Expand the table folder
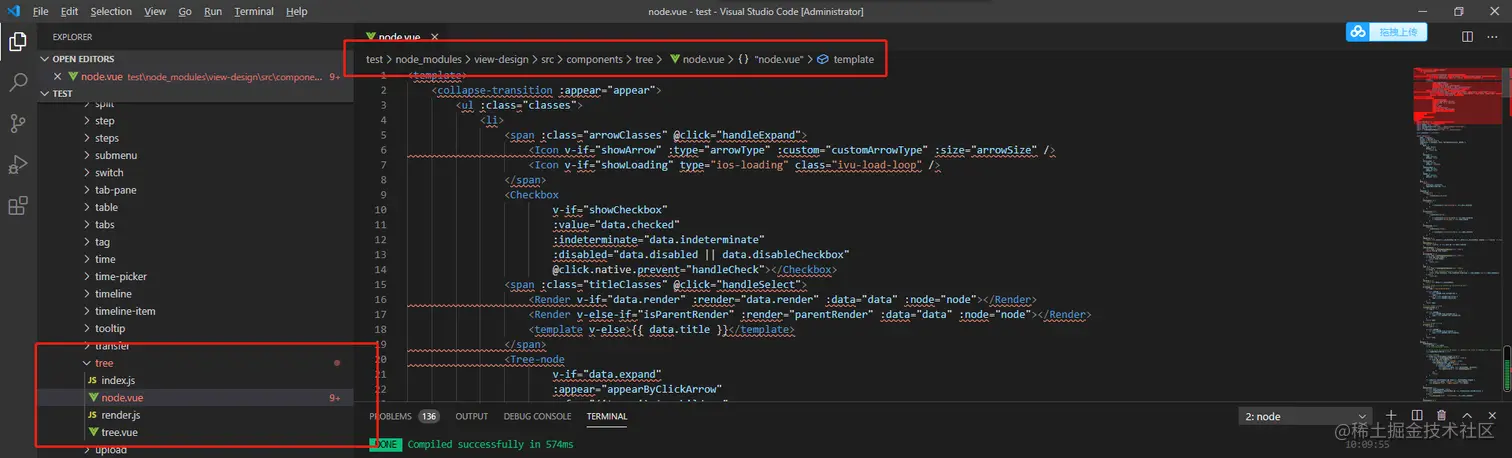This screenshot has width=1512, height=458. point(196,207)
